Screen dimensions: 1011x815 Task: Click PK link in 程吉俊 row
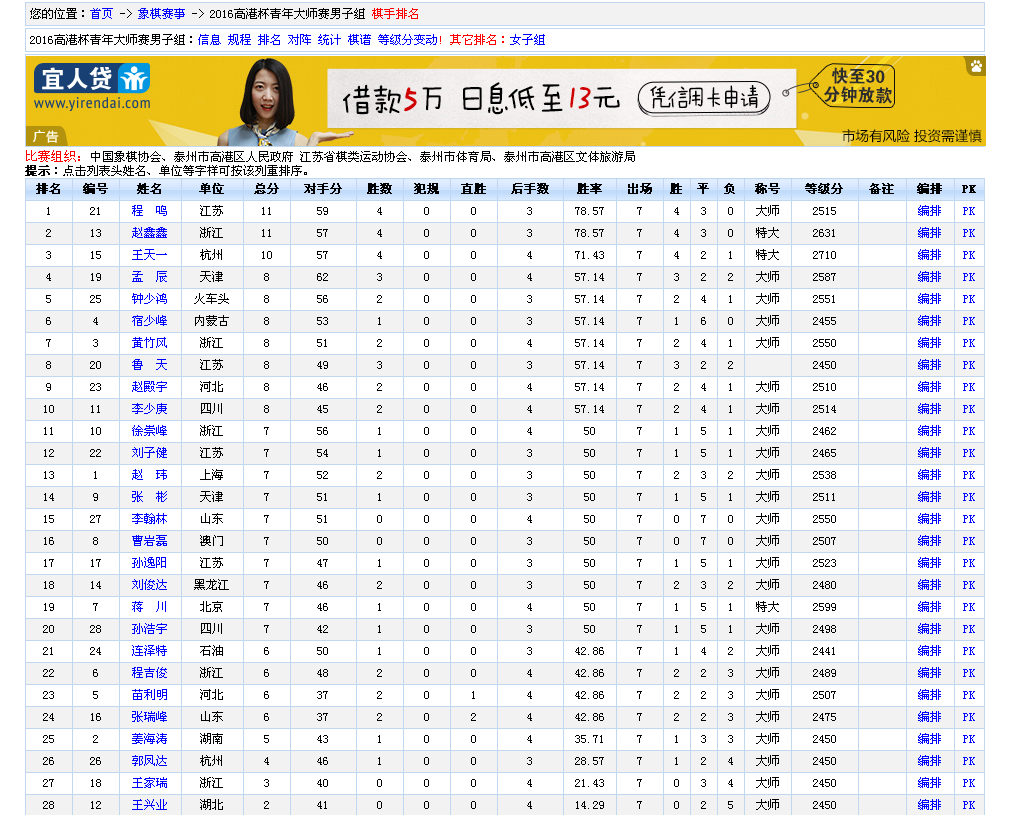968,673
